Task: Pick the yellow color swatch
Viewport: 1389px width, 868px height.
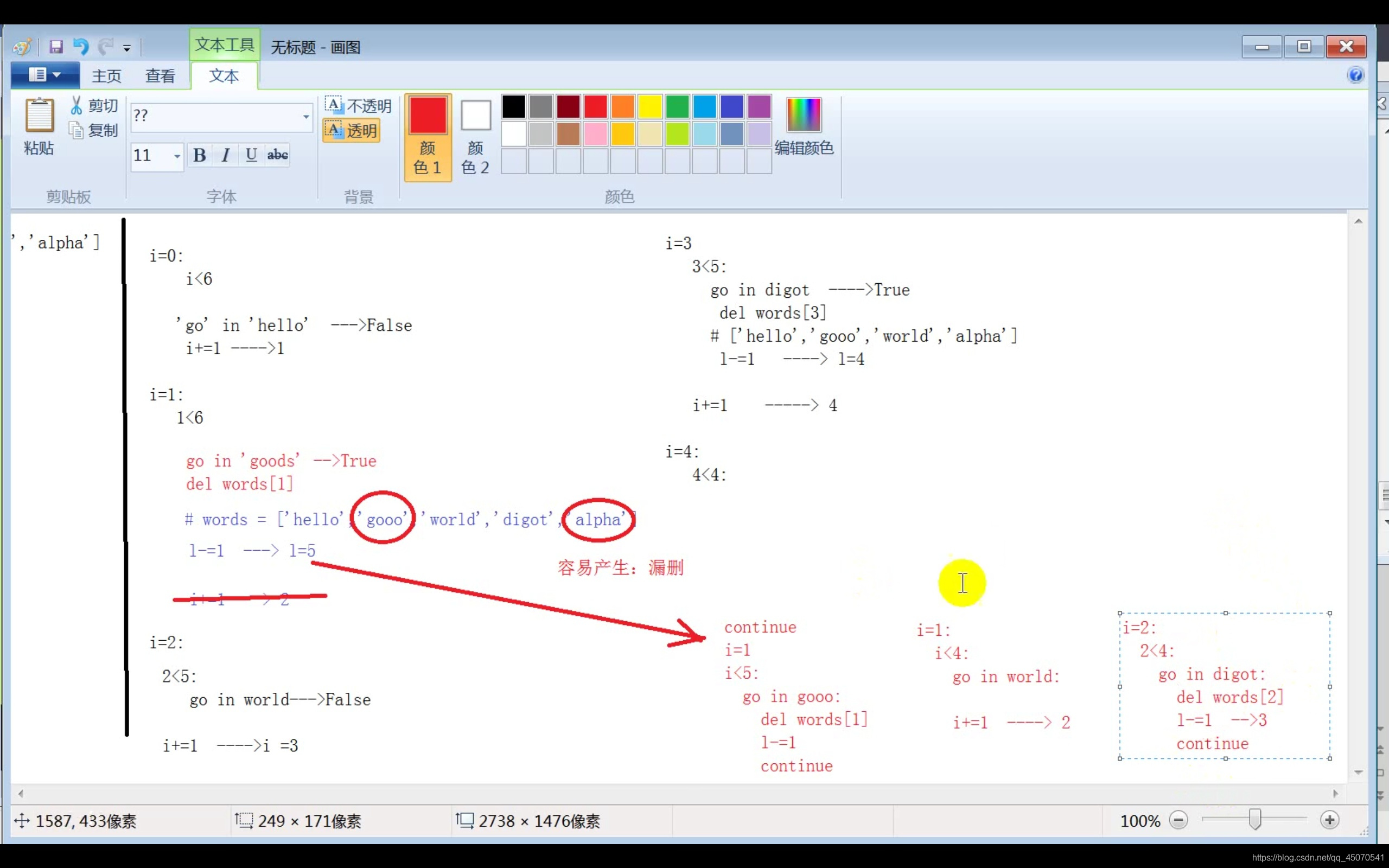Action: coord(649,107)
